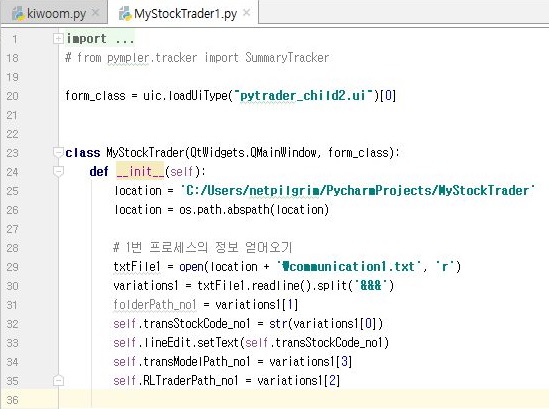Viewport: 549px width, 409px height.
Task: Click line number 18 in the gutter
Action: 13,58
